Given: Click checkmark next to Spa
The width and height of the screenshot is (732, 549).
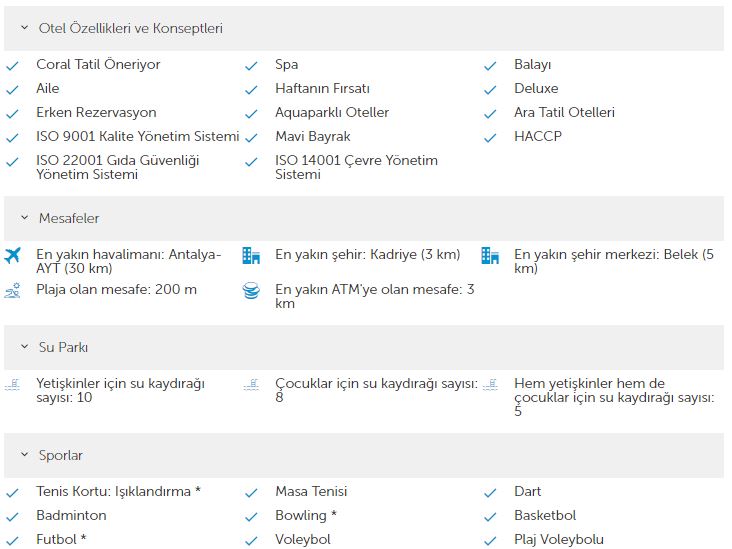Looking at the screenshot, I should coord(251,66).
